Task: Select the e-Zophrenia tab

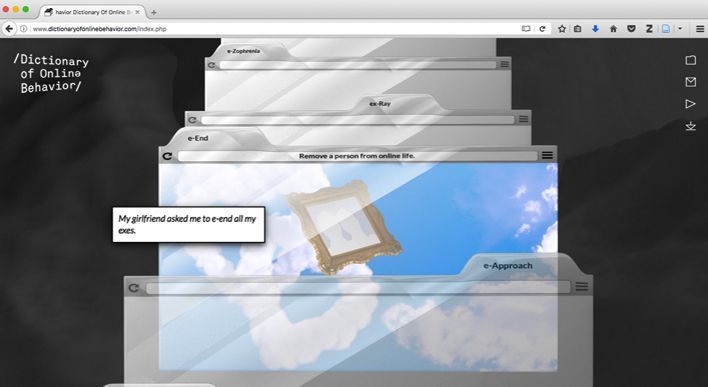Action: point(244,51)
